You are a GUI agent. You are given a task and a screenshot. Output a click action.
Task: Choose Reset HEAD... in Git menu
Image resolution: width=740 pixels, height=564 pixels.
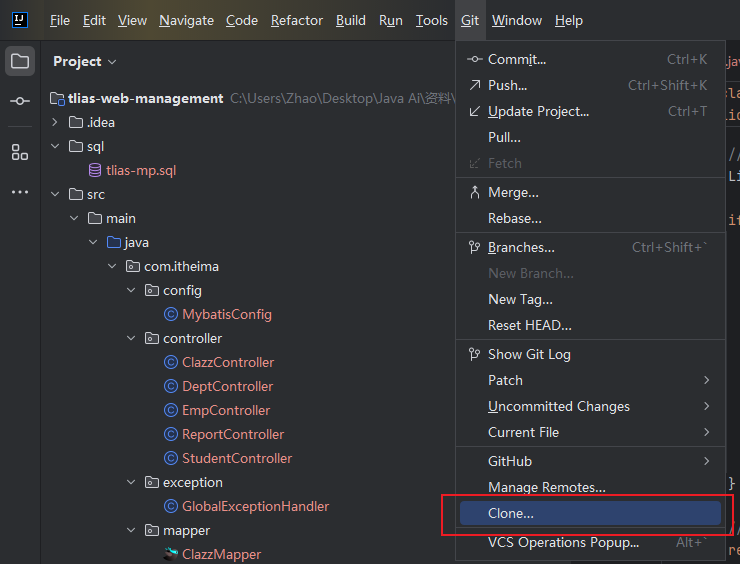[x=590, y=325]
